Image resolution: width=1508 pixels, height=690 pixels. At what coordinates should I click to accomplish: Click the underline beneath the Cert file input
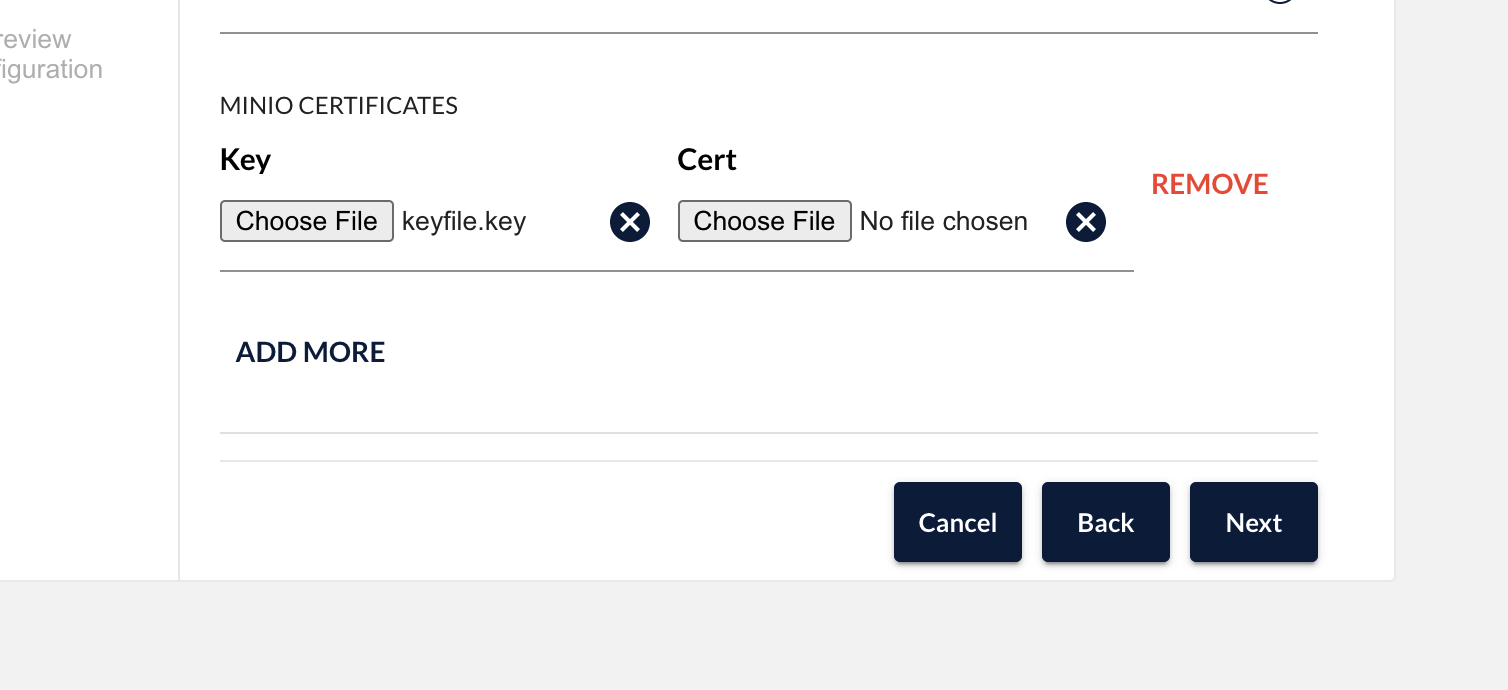tap(906, 271)
